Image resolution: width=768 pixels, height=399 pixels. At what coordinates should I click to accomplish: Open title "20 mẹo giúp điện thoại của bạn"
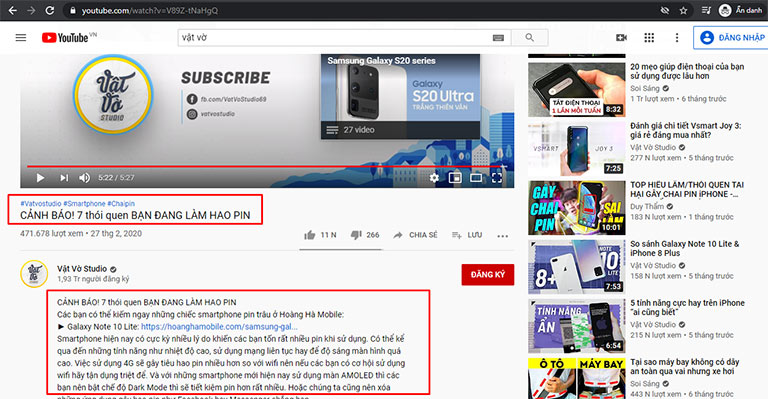click(x=687, y=71)
